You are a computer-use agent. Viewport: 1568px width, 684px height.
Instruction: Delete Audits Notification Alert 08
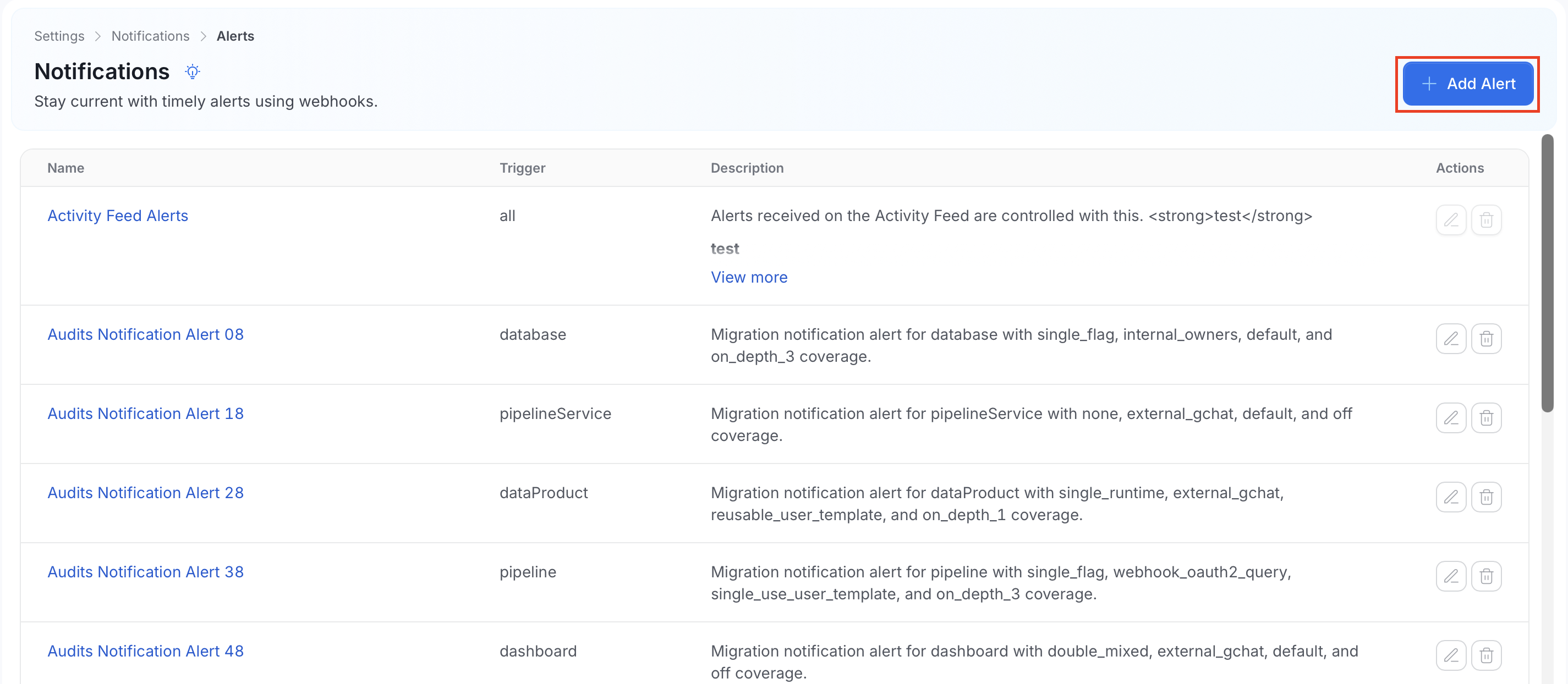point(1486,338)
